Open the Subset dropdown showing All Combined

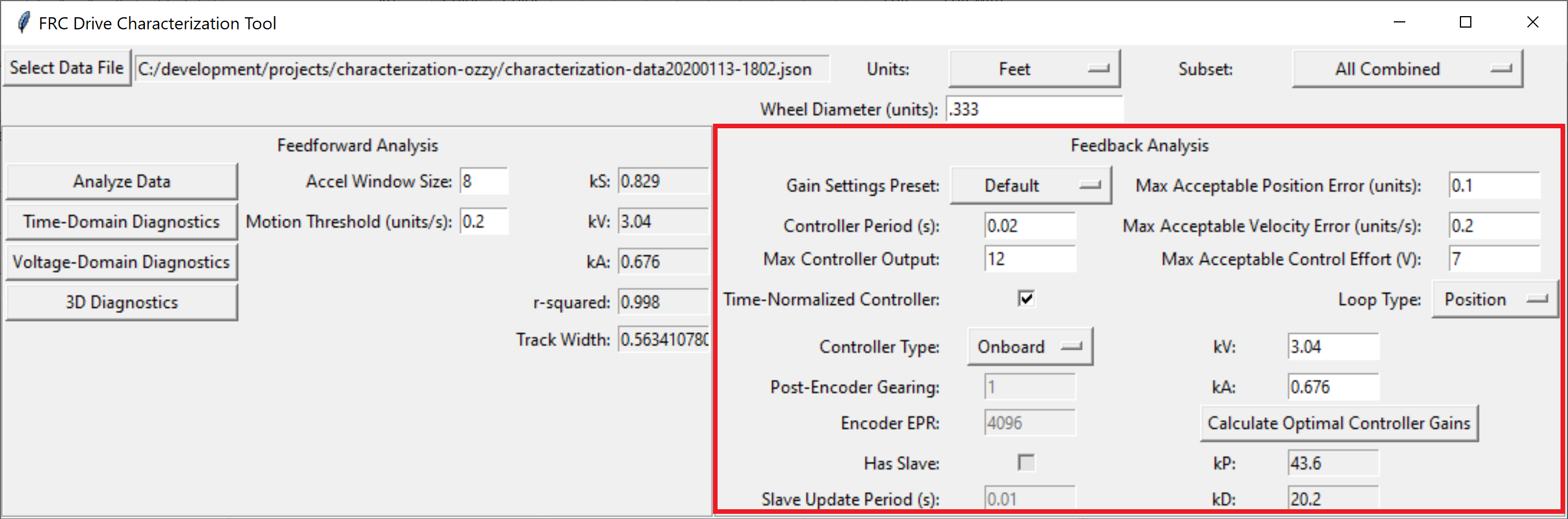point(1406,68)
